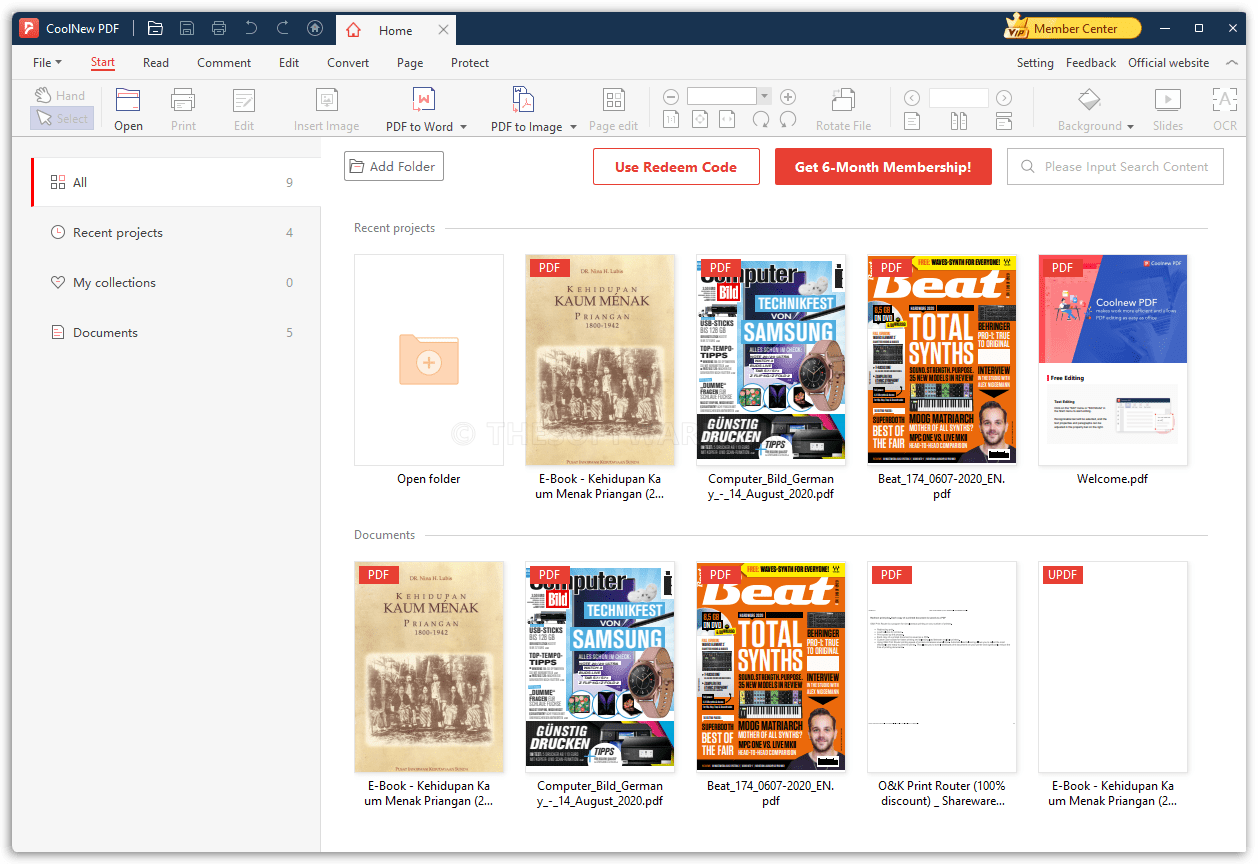Image resolution: width=1258 pixels, height=864 pixels.
Task: Expand the Background dropdown arrow
Action: pos(1130,127)
